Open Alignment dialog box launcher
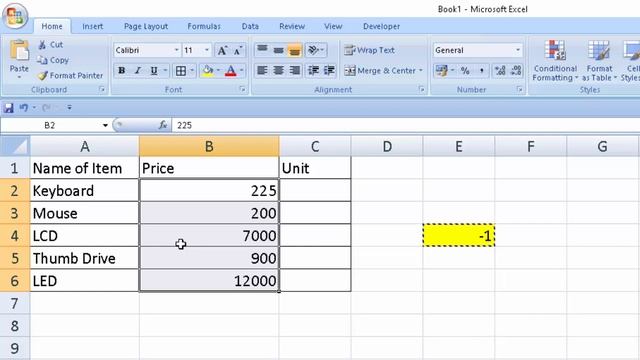Viewport: 640px width, 360px height. pos(422,89)
